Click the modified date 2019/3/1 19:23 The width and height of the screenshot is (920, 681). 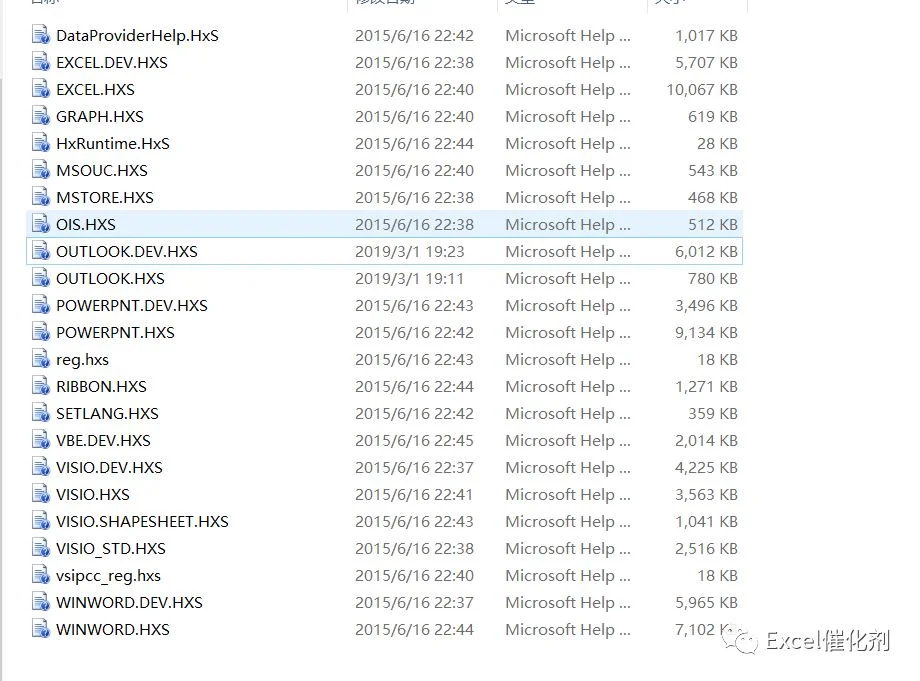pos(410,252)
